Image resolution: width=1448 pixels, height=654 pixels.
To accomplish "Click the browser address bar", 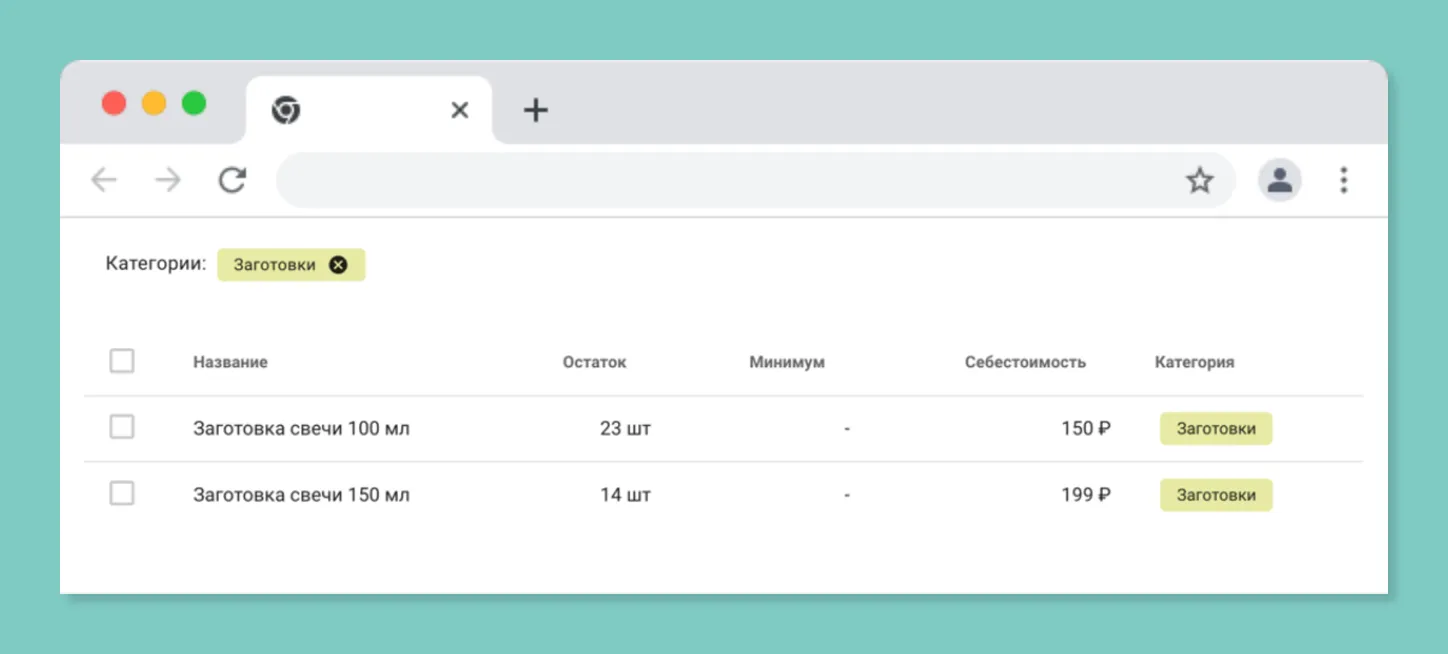I will 756,180.
